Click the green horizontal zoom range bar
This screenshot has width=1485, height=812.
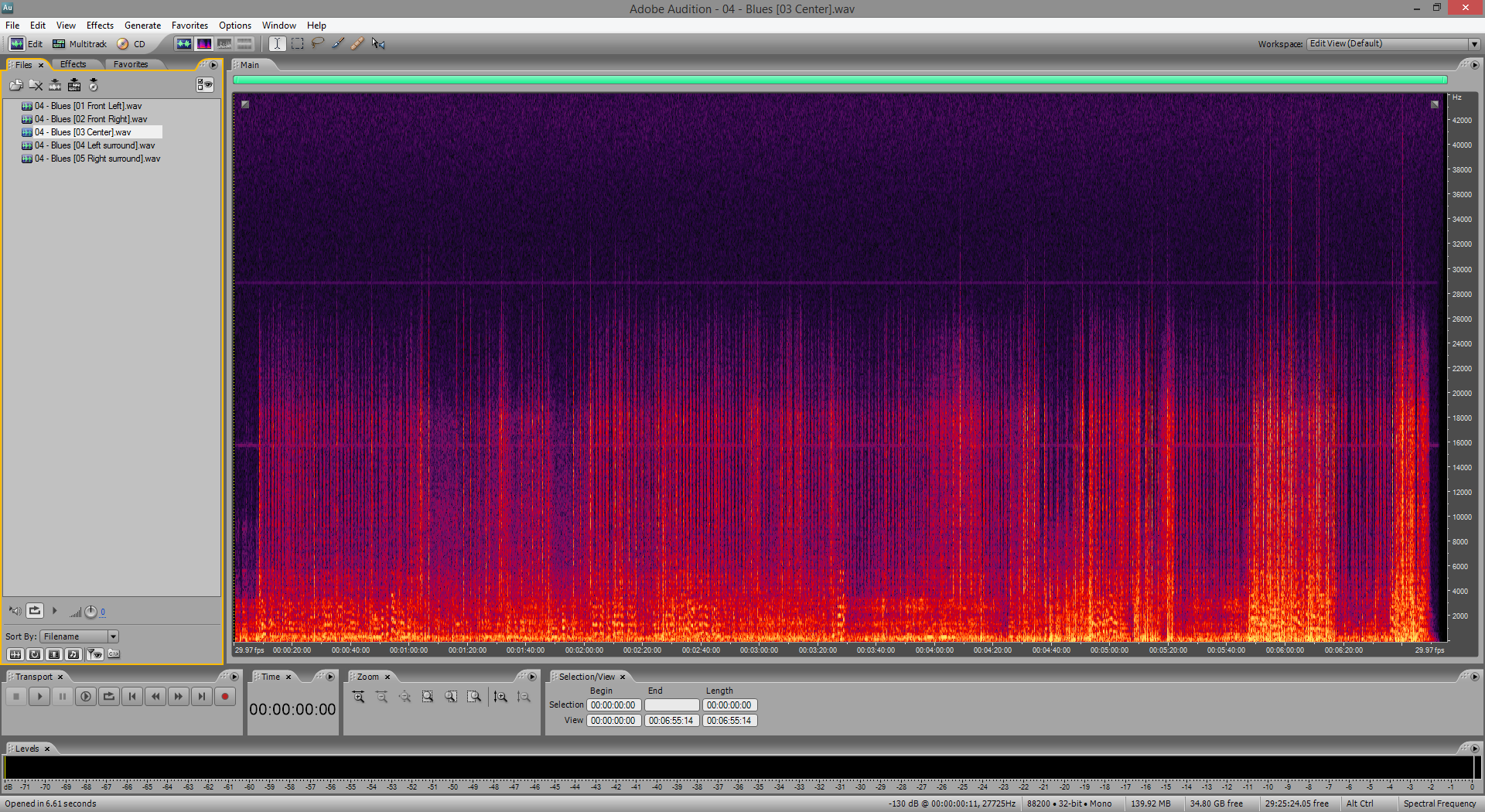coord(840,80)
